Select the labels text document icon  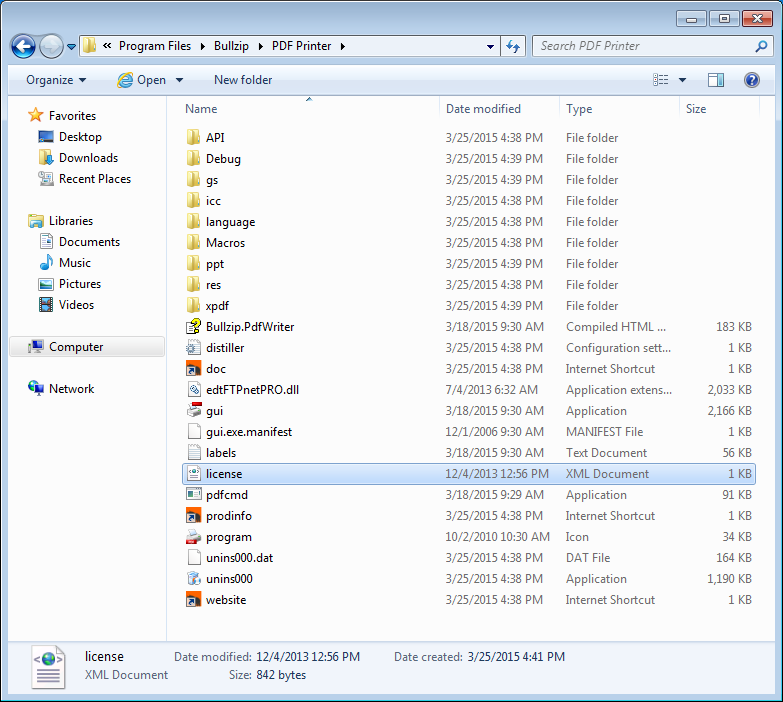(x=193, y=452)
